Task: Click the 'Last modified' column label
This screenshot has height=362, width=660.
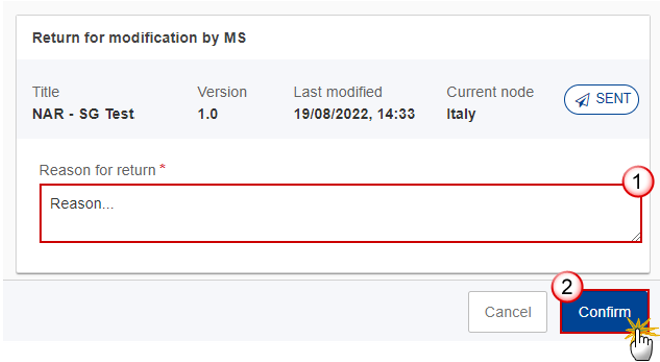Action: (338, 92)
